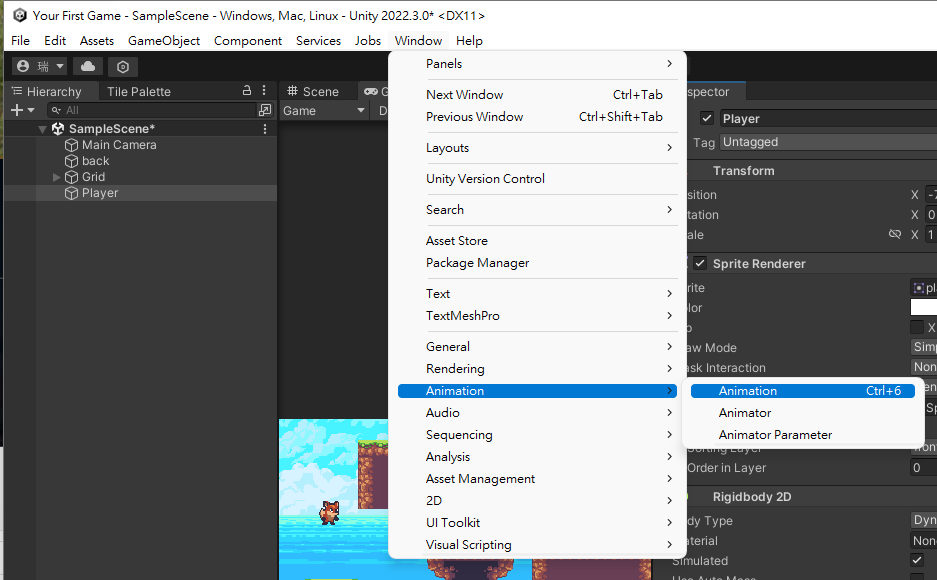The height and width of the screenshot is (580, 937).
Task: Open the 2D submenu
Action: 537,501
